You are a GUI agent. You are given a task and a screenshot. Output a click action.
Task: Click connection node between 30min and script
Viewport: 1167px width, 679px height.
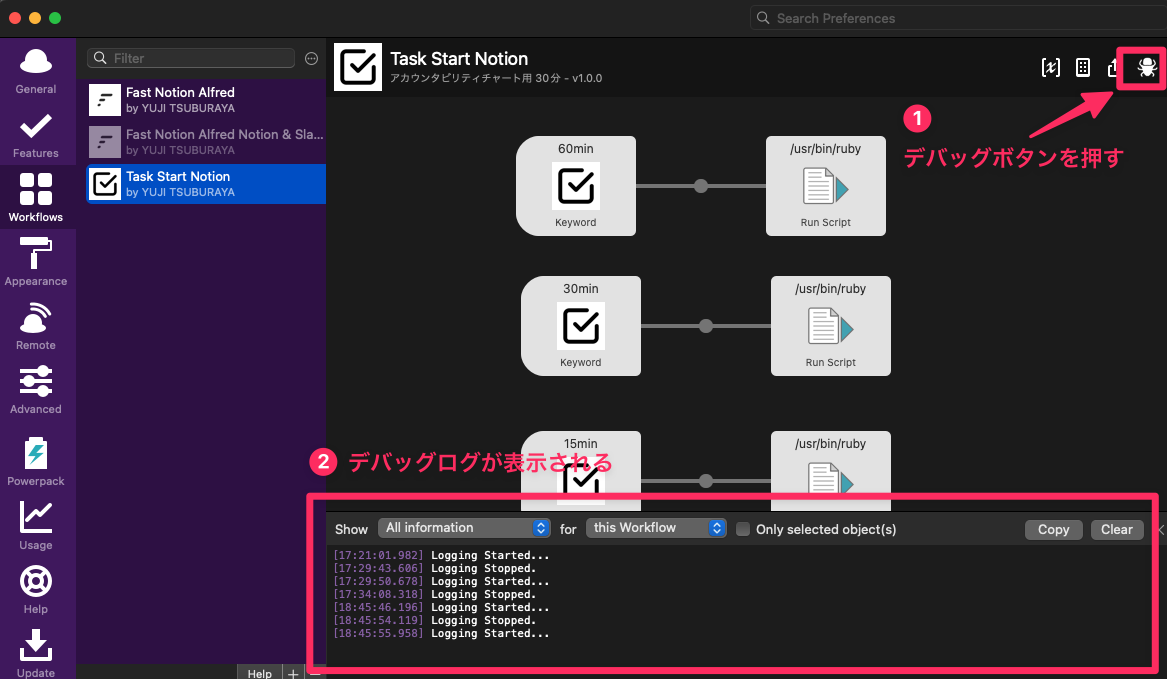706,326
